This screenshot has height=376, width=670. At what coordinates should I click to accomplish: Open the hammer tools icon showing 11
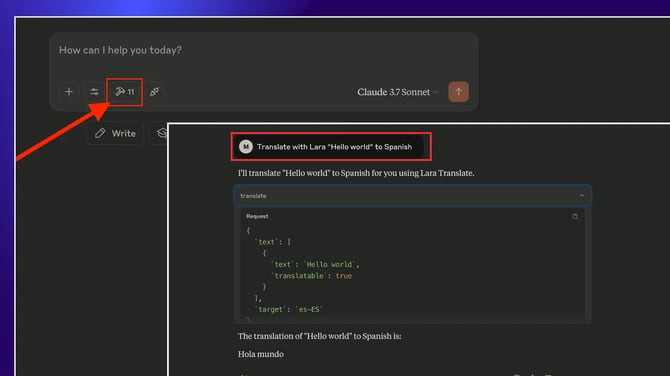[x=124, y=91]
